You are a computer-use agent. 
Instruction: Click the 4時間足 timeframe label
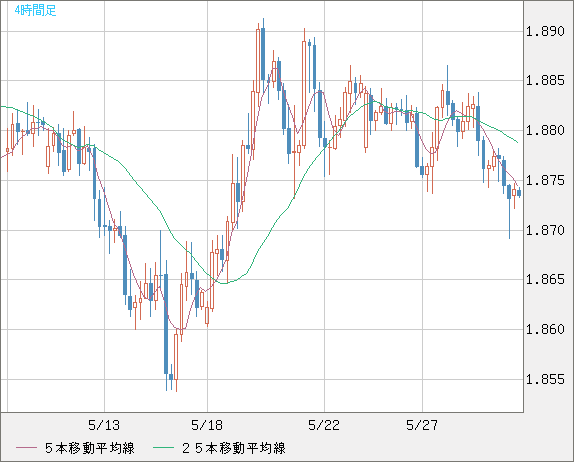(x=36, y=10)
